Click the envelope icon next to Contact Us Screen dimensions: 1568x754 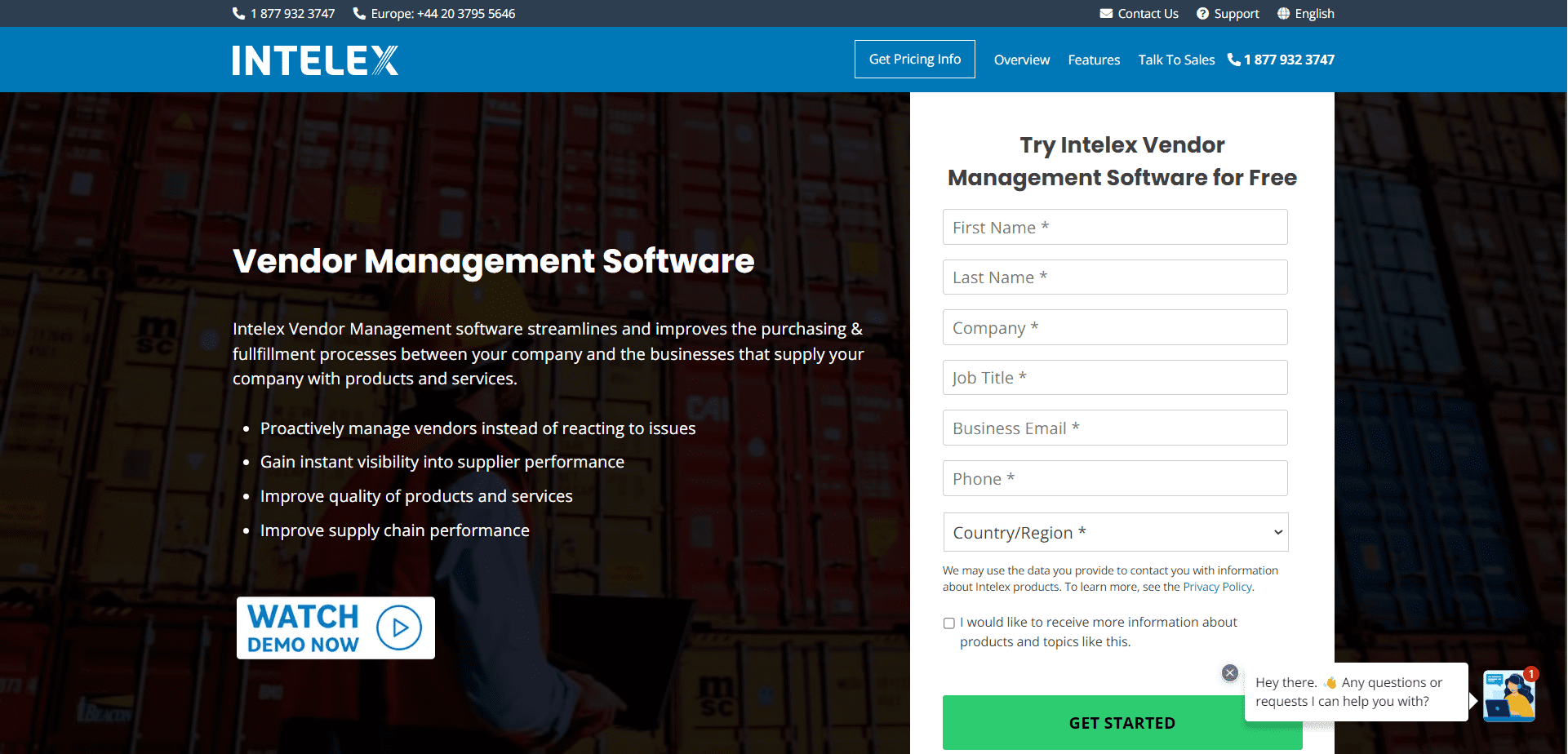[x=1105, y=13]
